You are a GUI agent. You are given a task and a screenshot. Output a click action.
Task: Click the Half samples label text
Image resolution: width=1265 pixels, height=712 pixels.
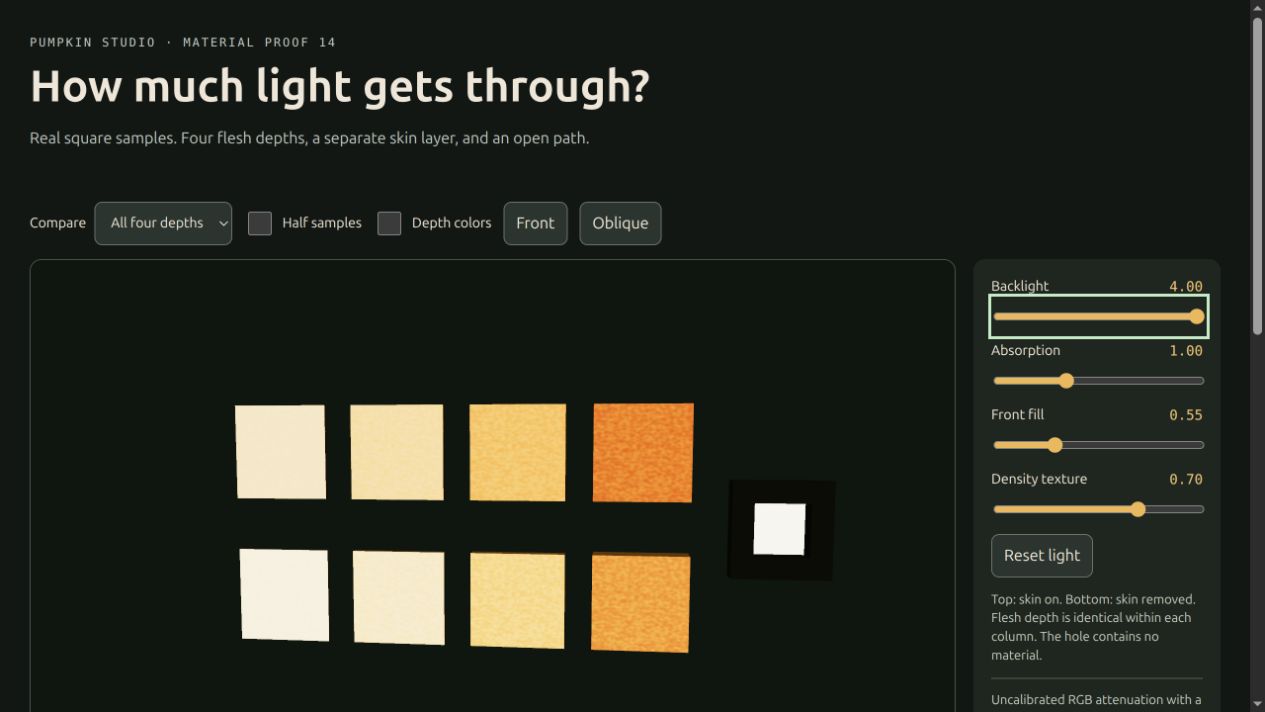[322, 223]
